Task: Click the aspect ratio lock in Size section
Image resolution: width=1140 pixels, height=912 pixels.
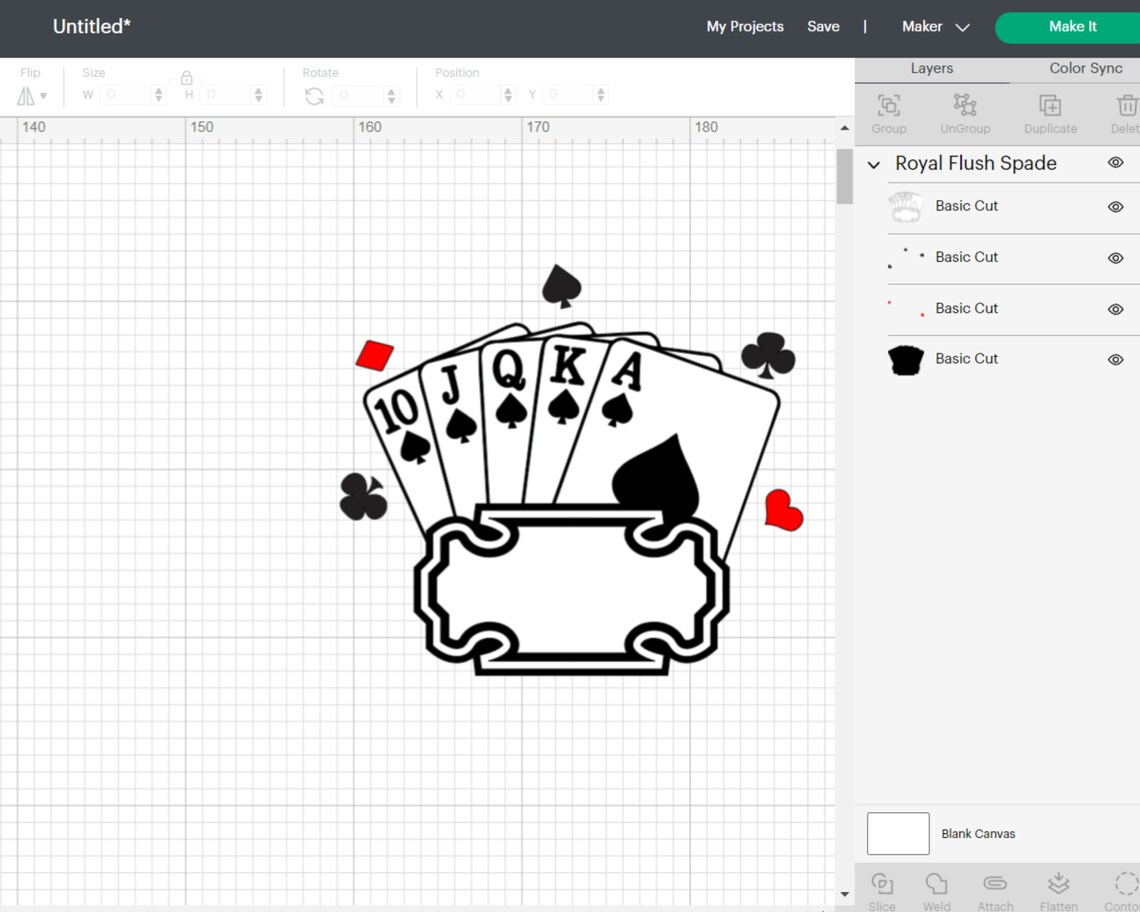Action: (186, 77)
